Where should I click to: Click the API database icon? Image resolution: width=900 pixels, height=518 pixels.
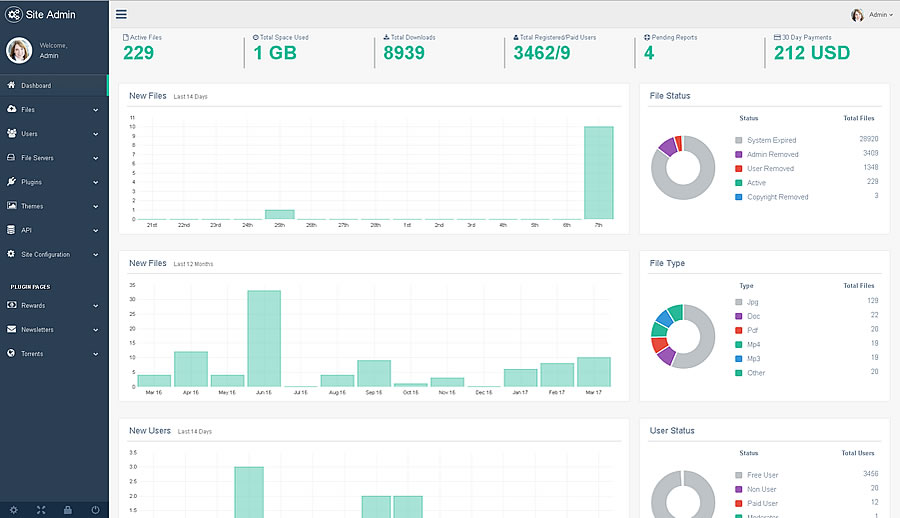(11, 230)
